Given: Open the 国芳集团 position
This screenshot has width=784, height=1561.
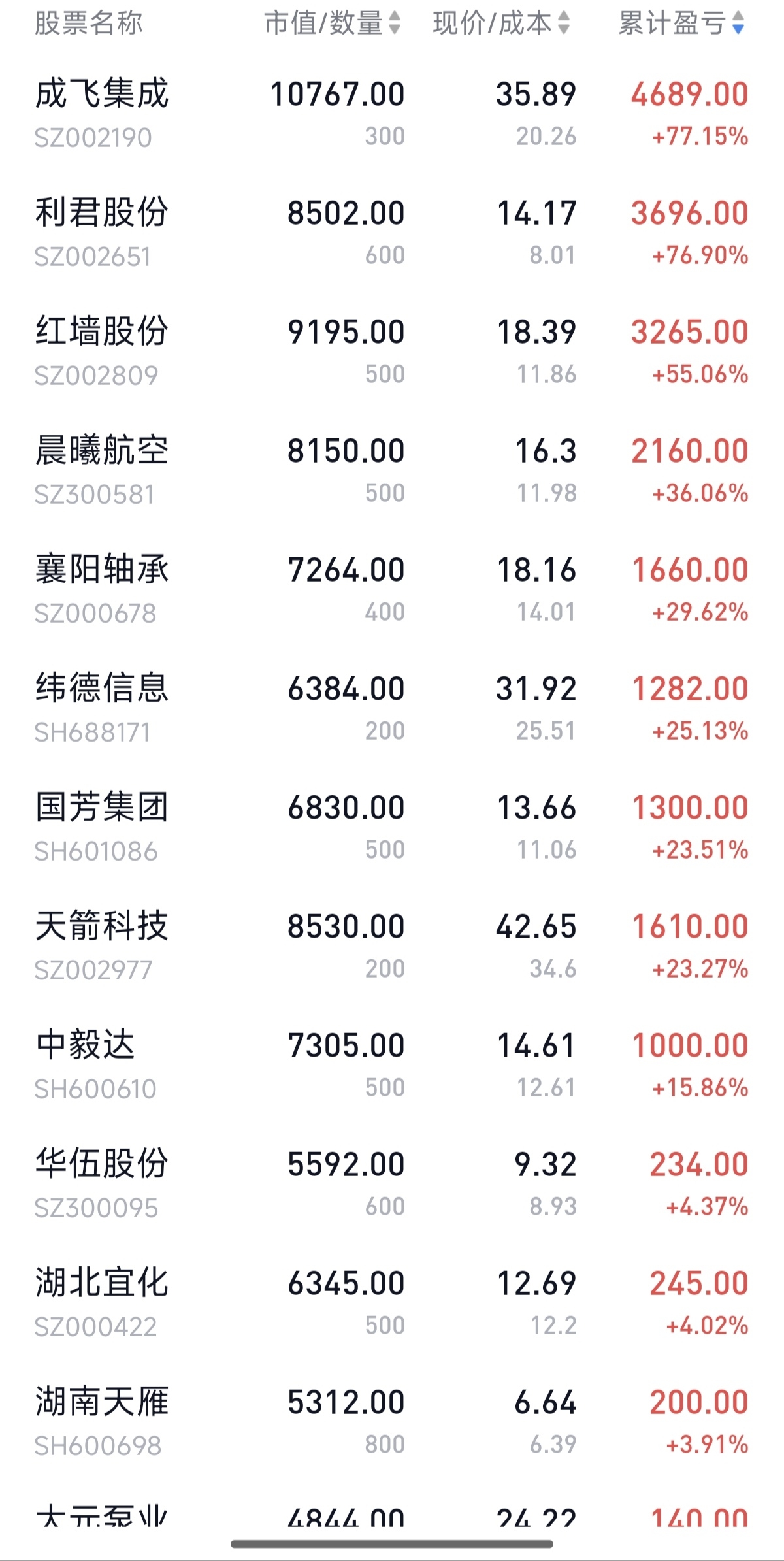Looking at the screenshot, I should tap(392, 827).
